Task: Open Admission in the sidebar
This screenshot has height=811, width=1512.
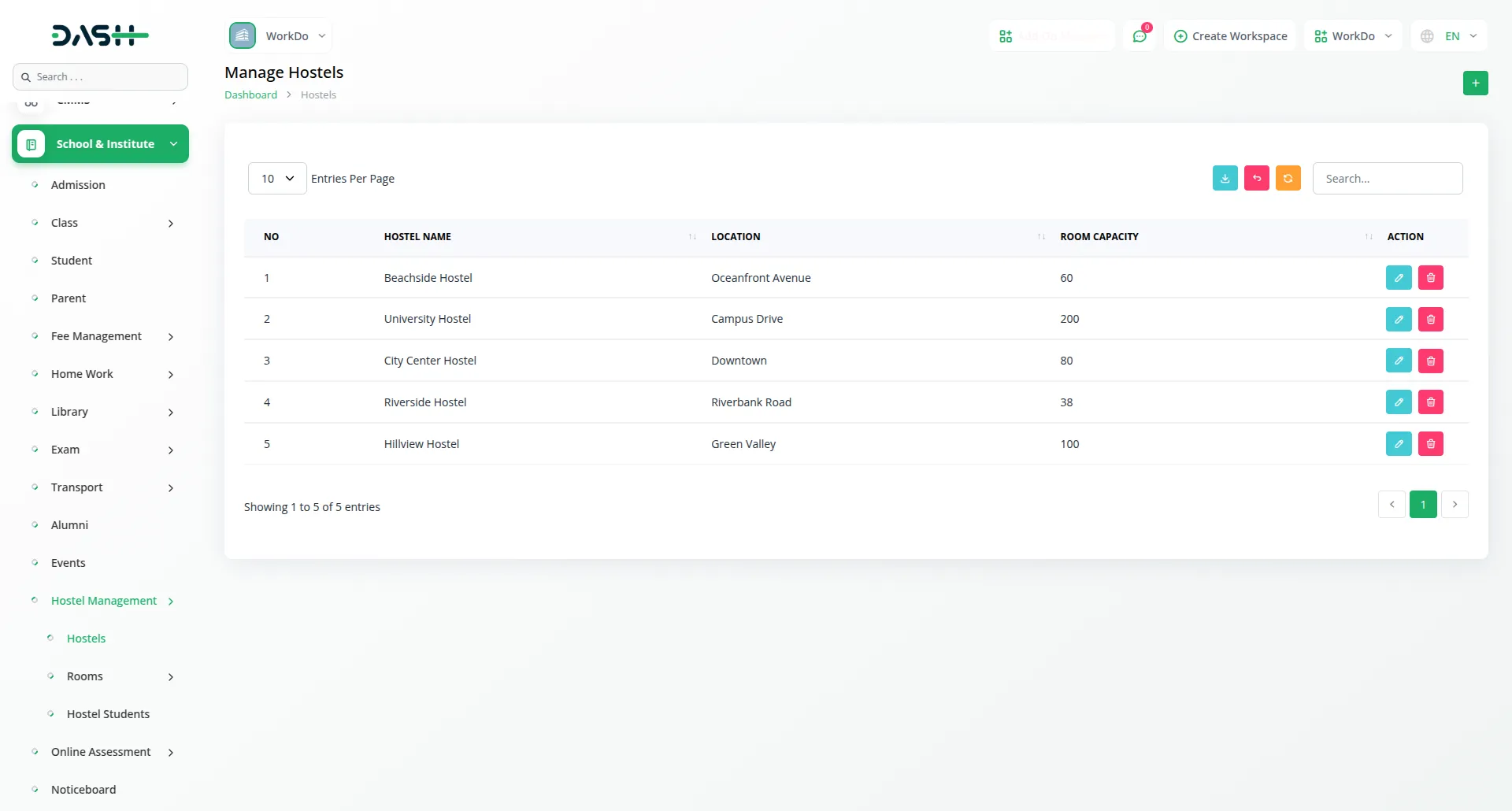Action: [x=78, y=185]
